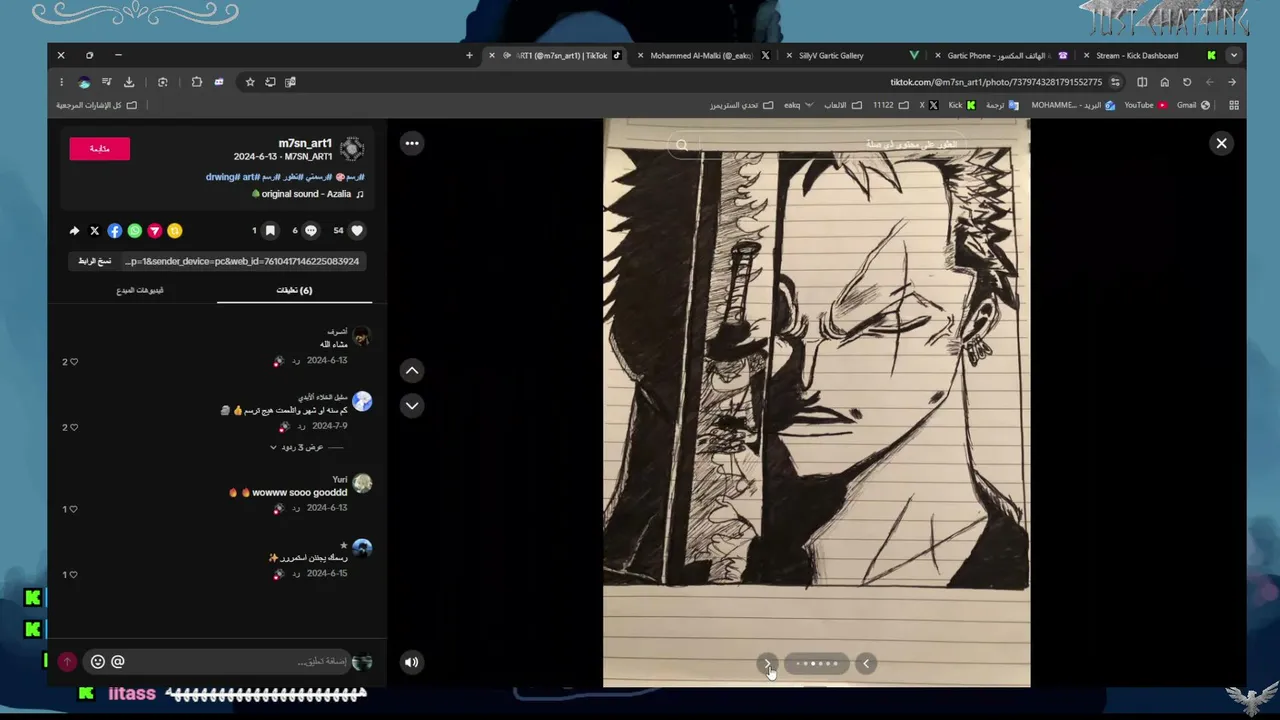Viewport: 1280px width, 720px height.
Task: Expand the 3 replies under second comment
Action: click(x=306, y=447)
